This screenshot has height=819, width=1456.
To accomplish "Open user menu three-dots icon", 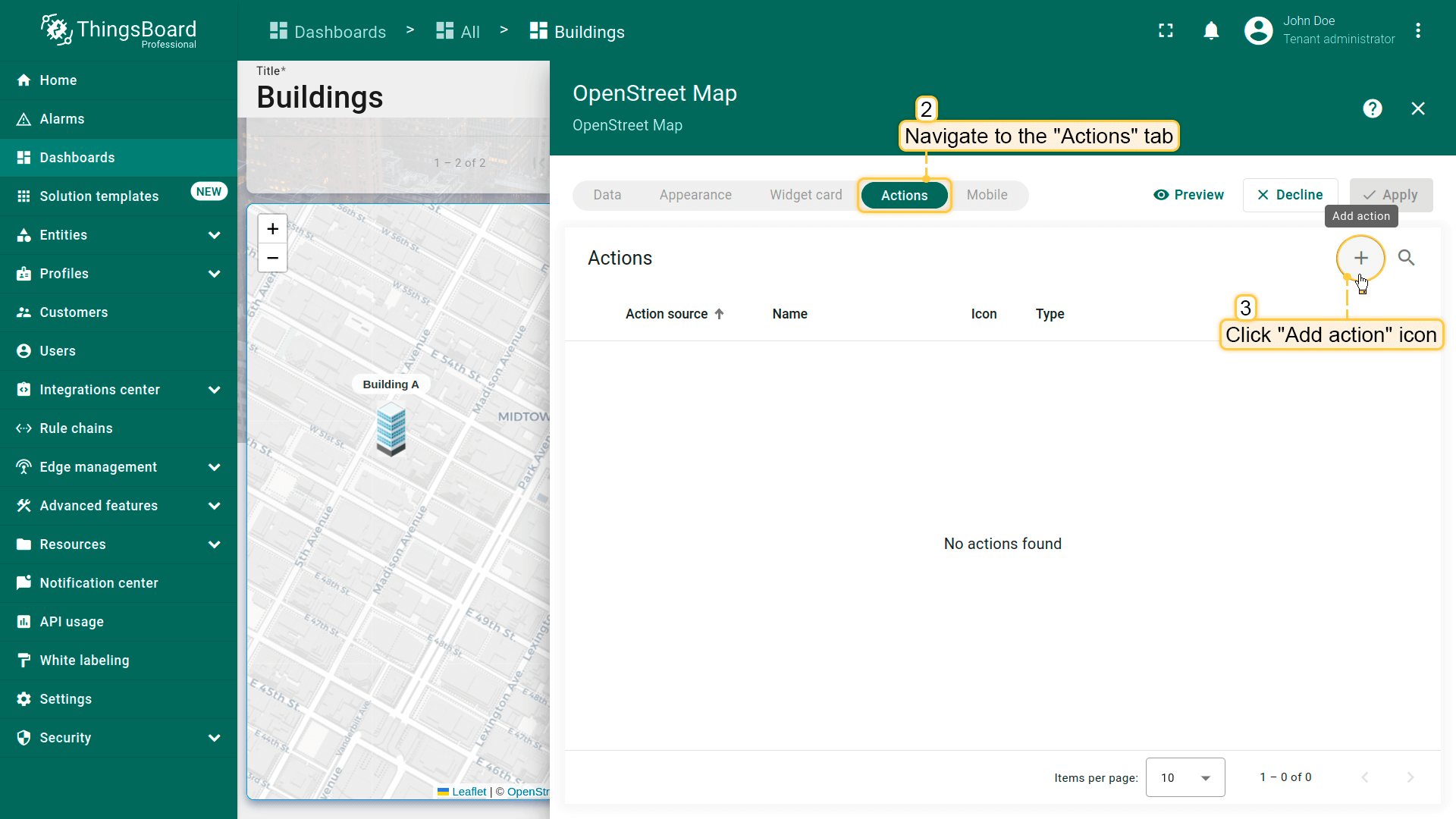I will point(1418,30).
